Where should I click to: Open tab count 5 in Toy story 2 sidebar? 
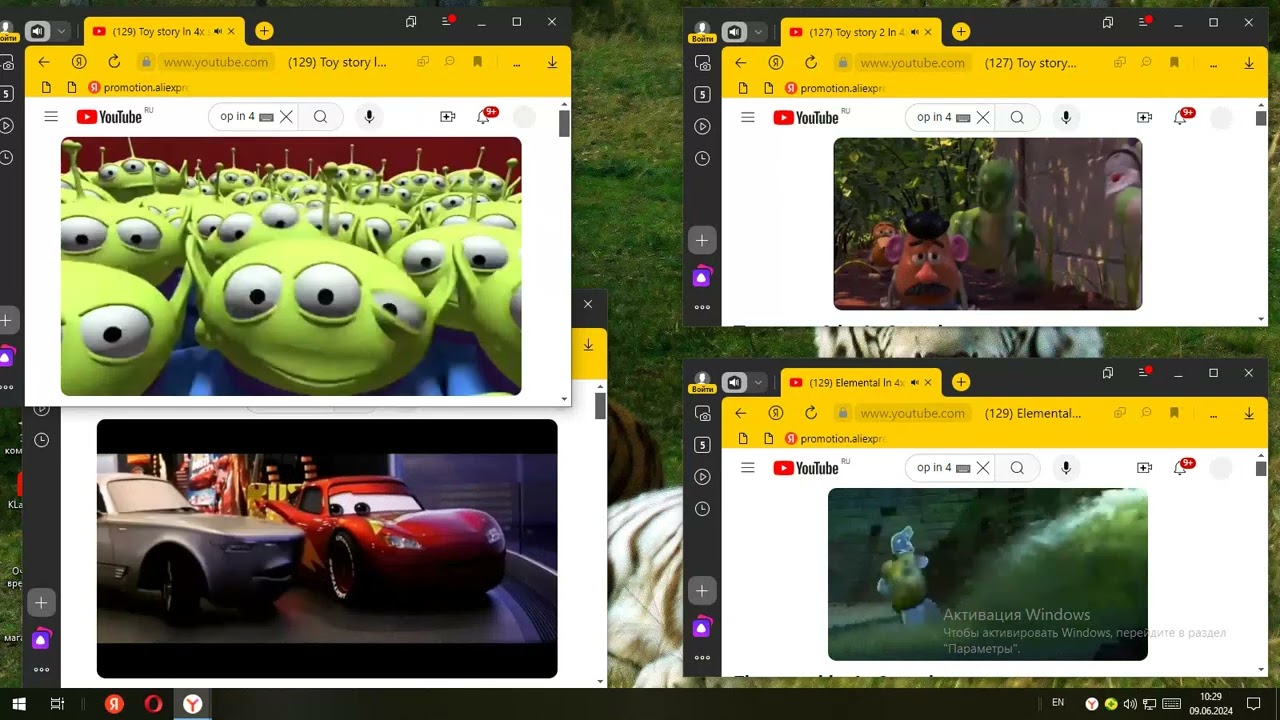click(702, 94)
